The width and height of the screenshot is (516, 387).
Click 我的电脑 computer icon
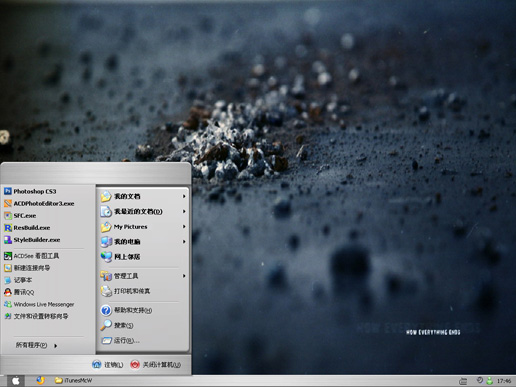pos(106,242)
